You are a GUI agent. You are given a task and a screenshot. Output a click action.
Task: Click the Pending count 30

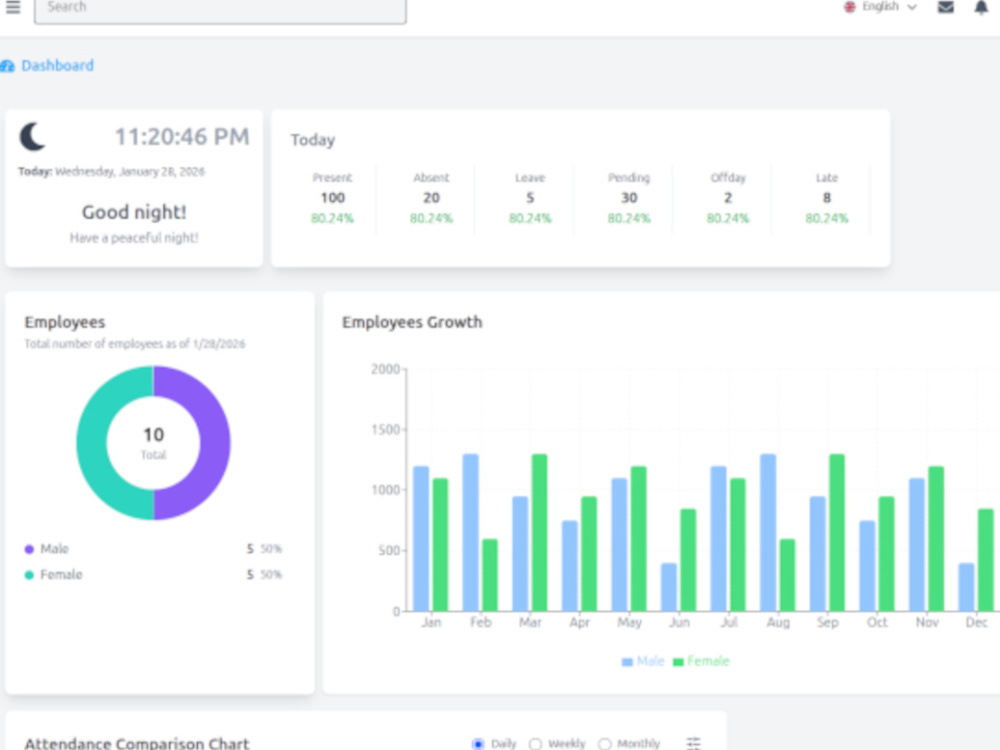[x=629, y=198]
